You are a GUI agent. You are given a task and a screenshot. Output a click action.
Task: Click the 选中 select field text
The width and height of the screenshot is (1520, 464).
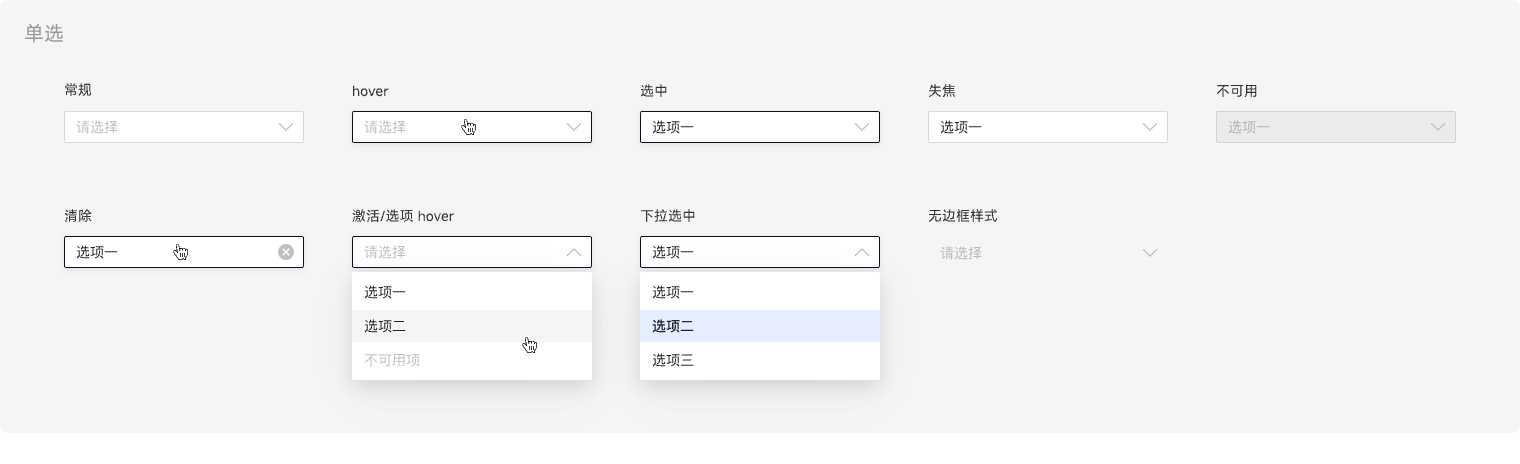pos(673,127)
